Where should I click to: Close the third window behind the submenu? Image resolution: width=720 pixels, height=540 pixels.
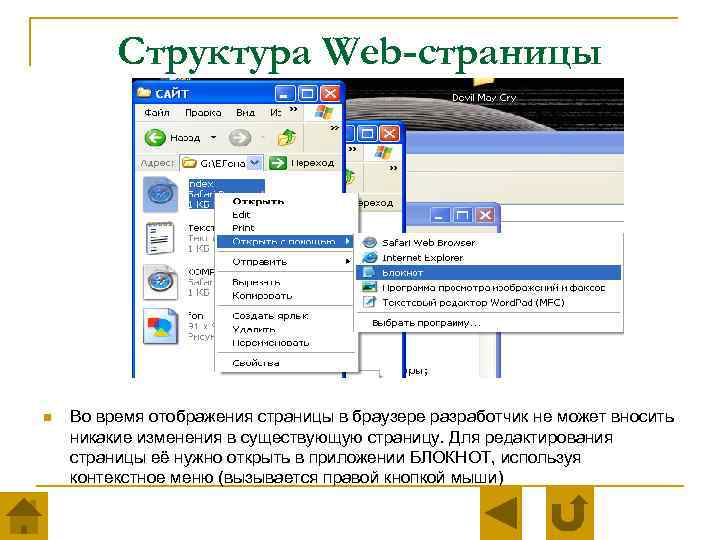(485, 215)
